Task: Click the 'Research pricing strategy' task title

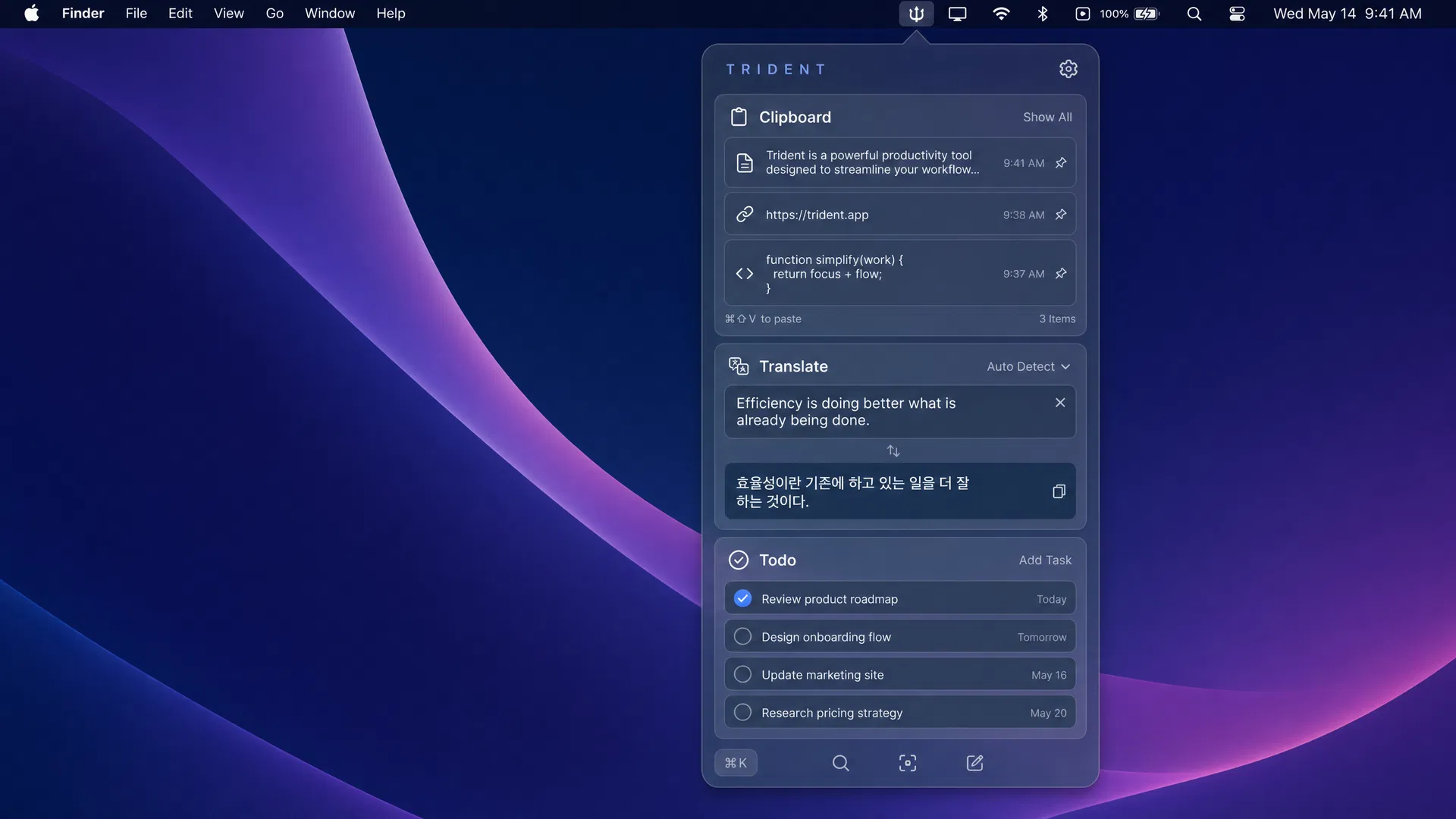Action: [x=832, y=713]
